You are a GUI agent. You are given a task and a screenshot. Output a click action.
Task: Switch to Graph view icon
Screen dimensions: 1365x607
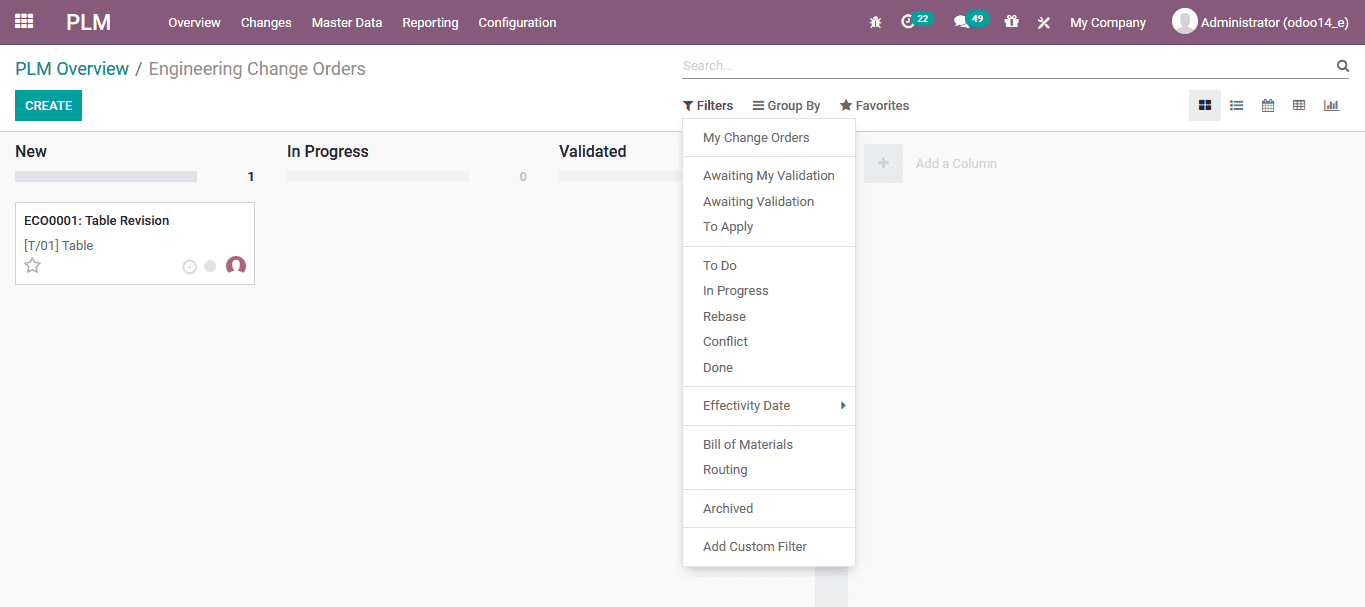click(1331, 105)
